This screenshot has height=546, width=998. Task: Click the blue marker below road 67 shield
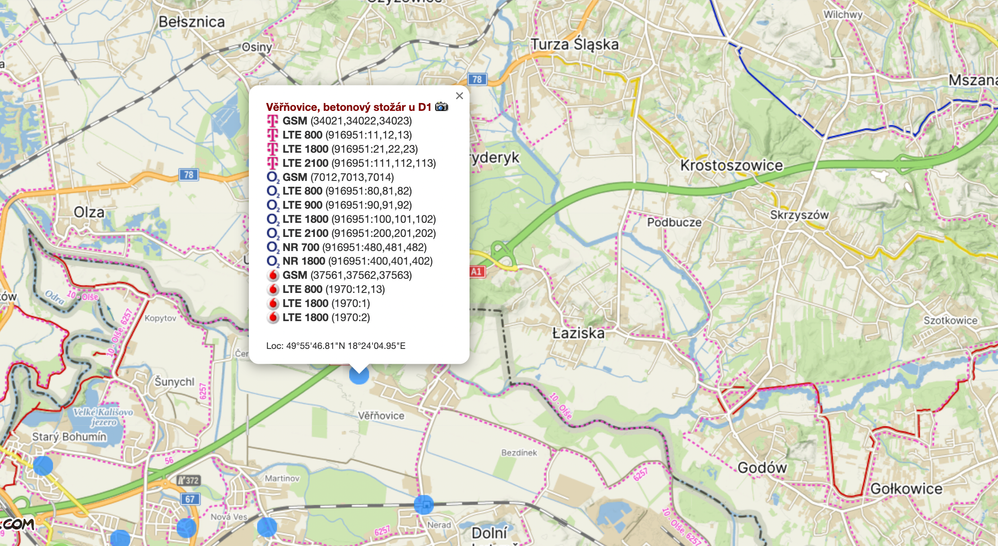pos(186,528)
